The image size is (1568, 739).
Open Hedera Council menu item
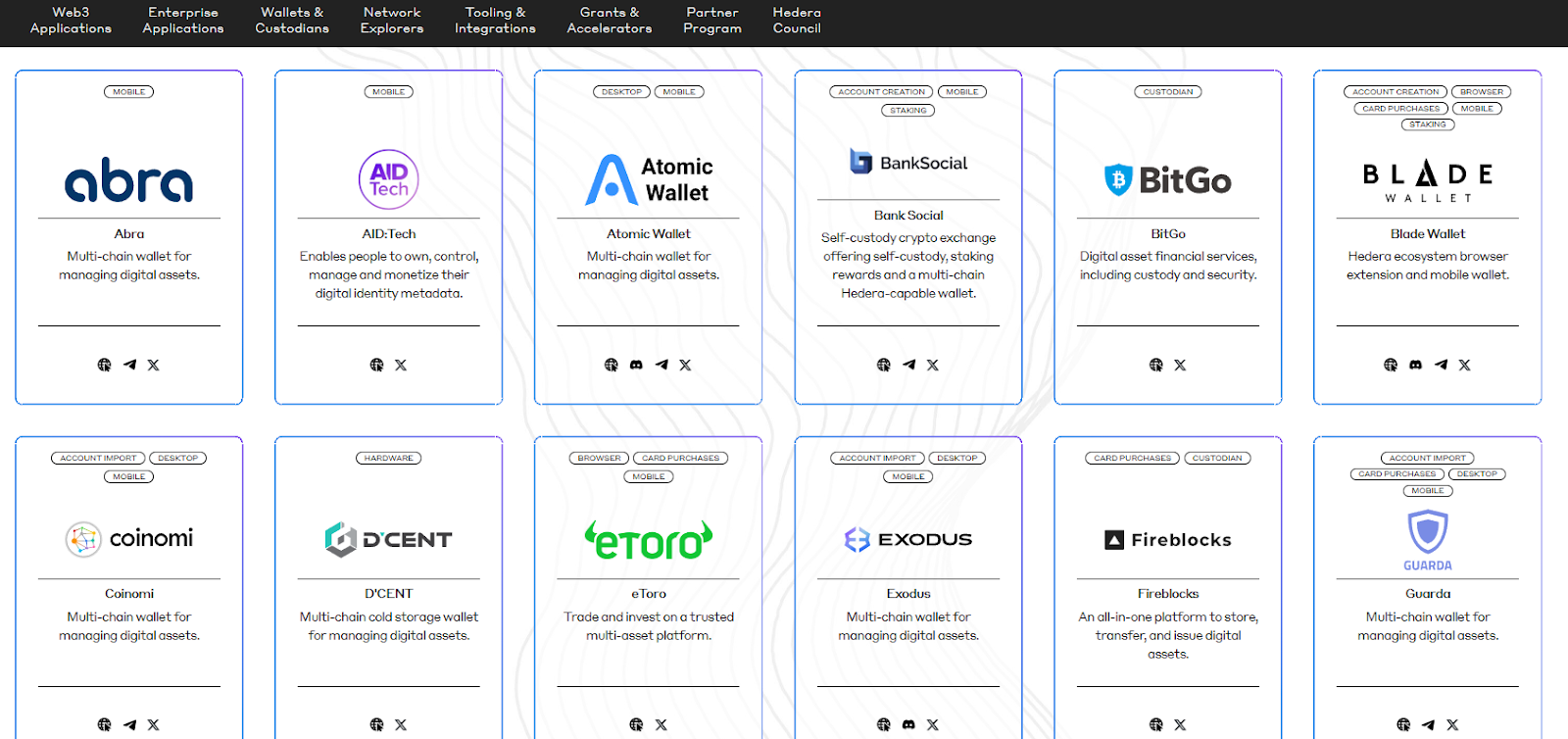coord(797,21)
